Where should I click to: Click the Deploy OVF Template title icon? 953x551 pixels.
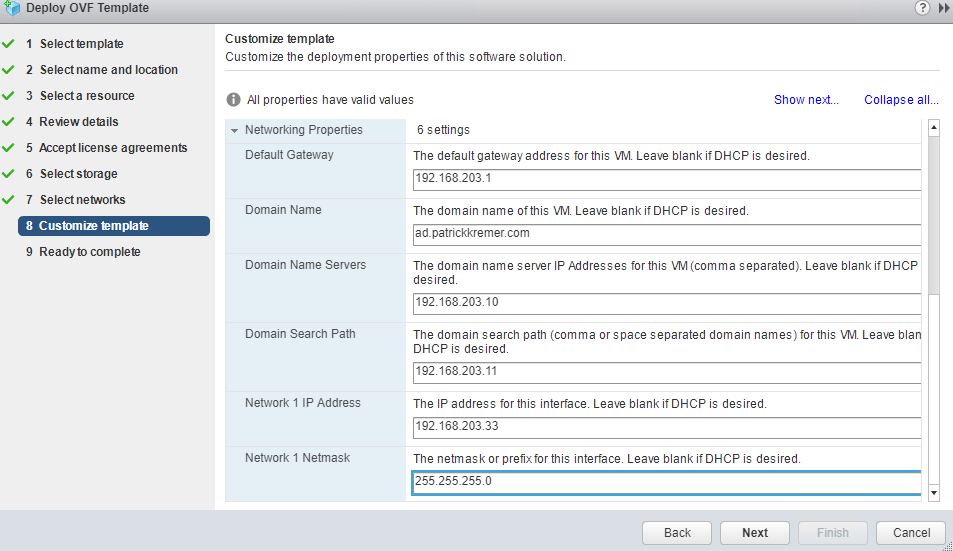[x=12, y=8]
